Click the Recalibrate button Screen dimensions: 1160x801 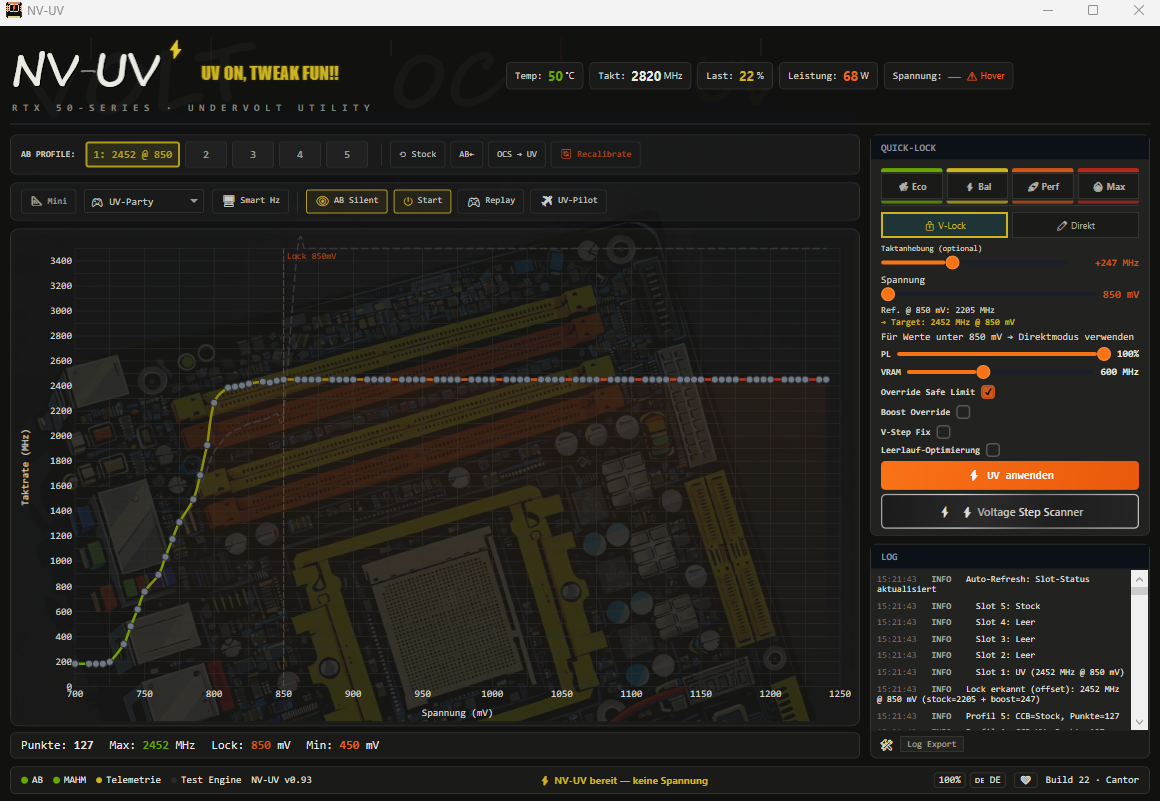[x=596, y=155]
